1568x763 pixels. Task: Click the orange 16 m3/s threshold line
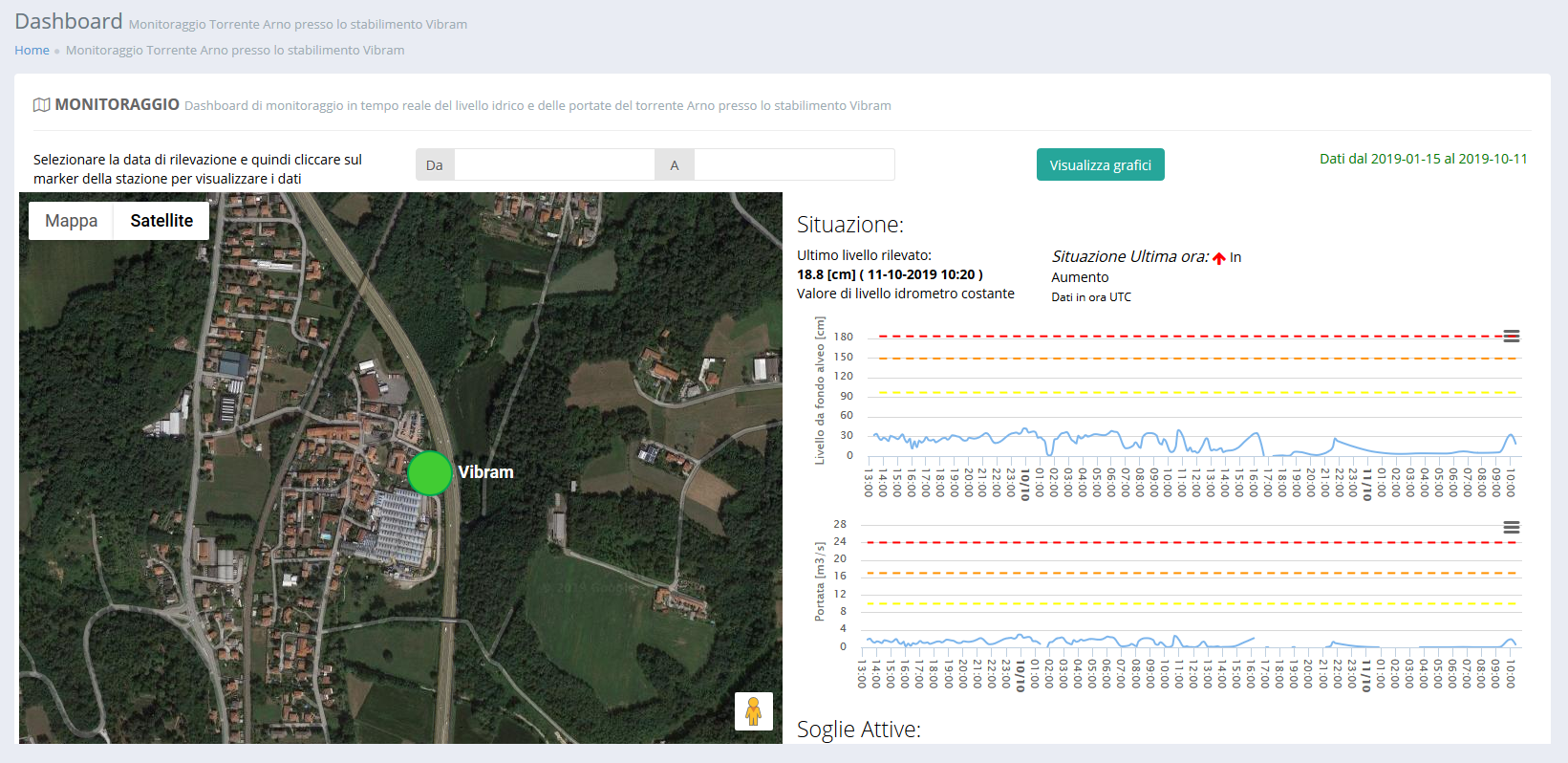click(1192, 573)
